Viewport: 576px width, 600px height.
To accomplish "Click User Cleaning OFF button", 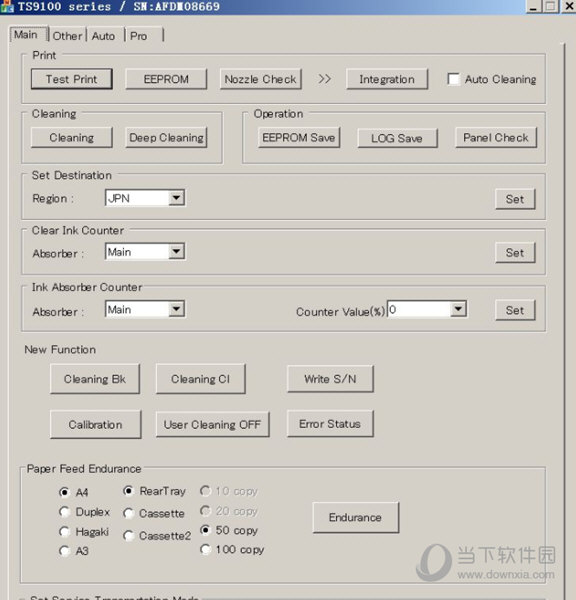I will 212,424.
